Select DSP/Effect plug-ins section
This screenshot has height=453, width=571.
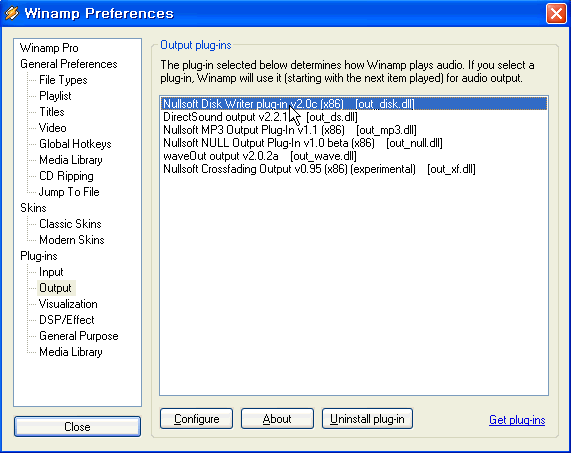pyautogui.click(x=67, y=320)
